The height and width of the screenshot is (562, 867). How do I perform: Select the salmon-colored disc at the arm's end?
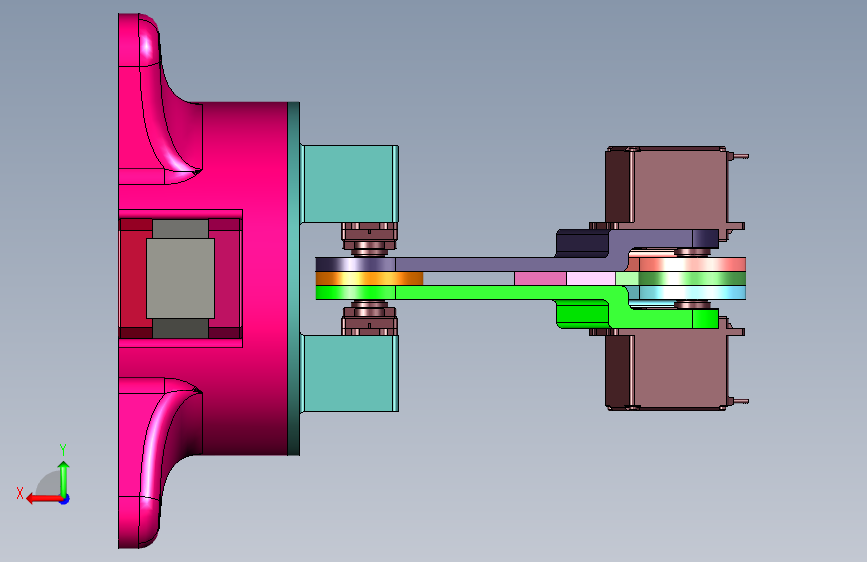[692, 264]
